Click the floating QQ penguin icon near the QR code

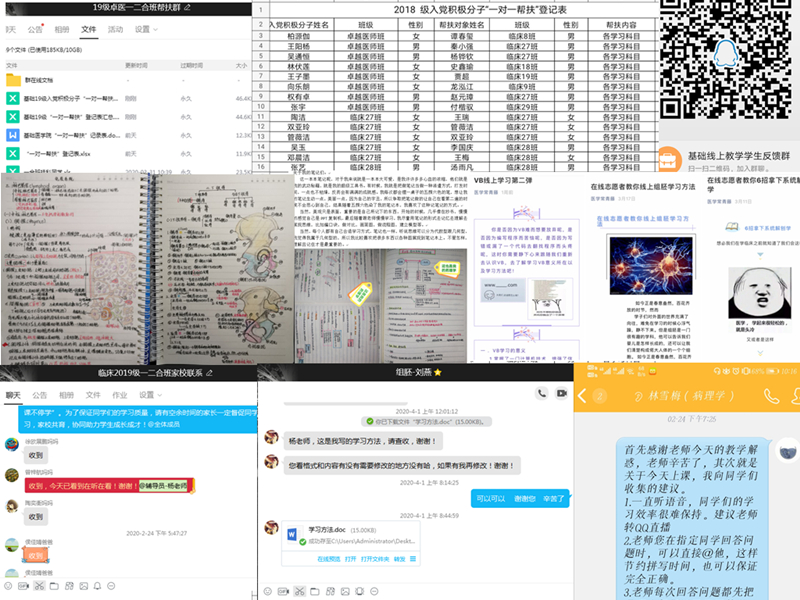point(725,52)
